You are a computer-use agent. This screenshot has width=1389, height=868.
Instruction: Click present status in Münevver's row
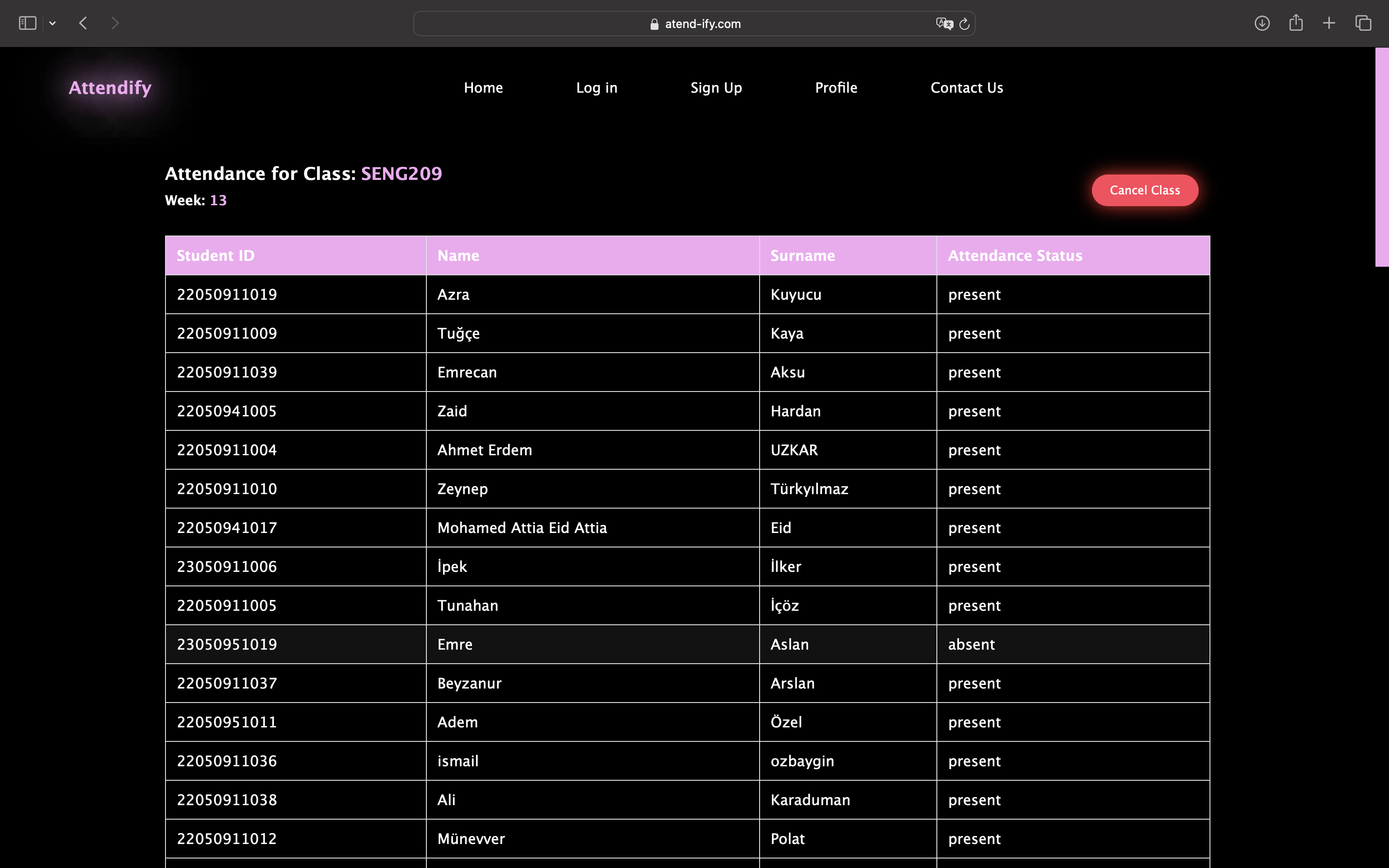(x=974, y=840)
